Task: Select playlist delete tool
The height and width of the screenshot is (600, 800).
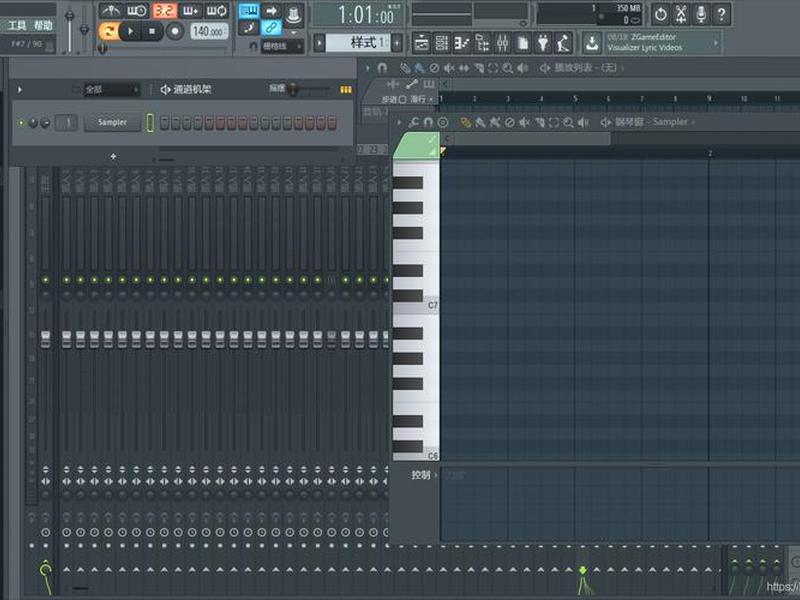Action: point(434,68)
